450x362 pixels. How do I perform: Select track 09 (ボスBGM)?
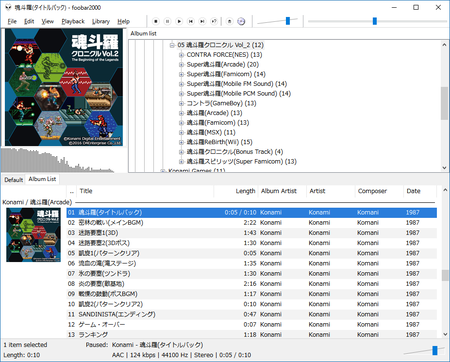pyautogui.click(x=252, y=294)
